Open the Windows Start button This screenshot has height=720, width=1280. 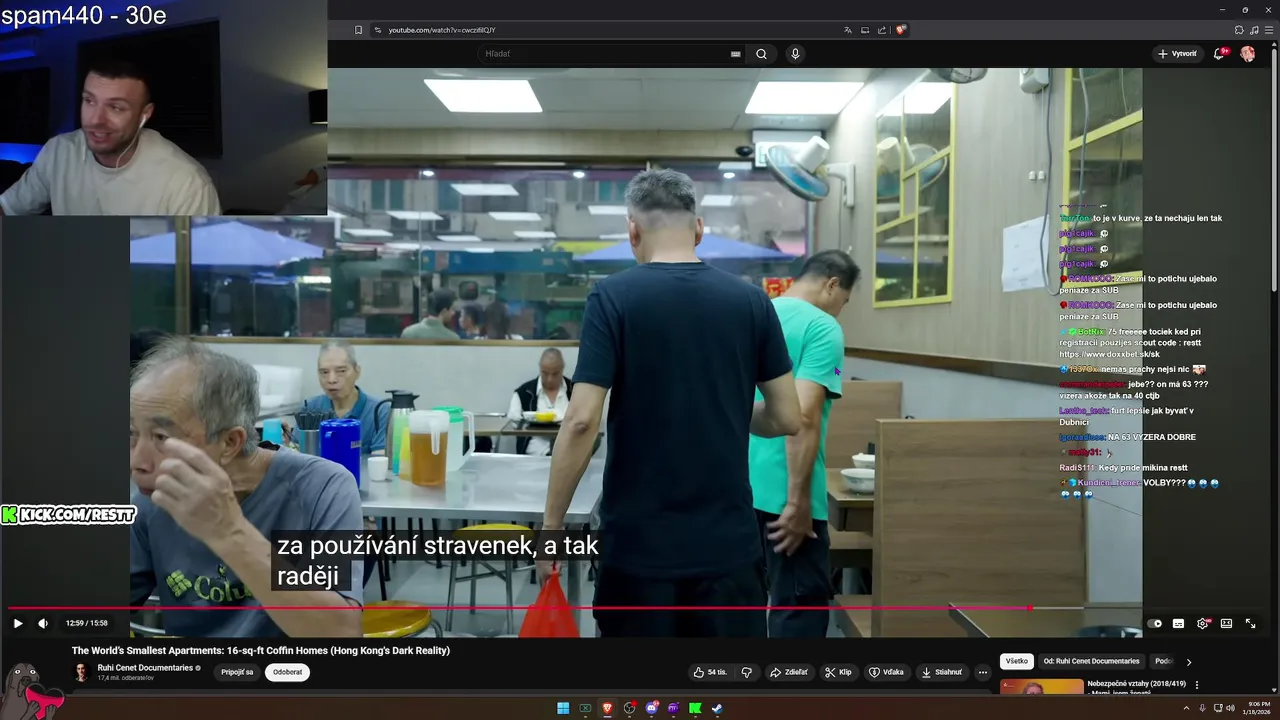[x=563, y=708]
